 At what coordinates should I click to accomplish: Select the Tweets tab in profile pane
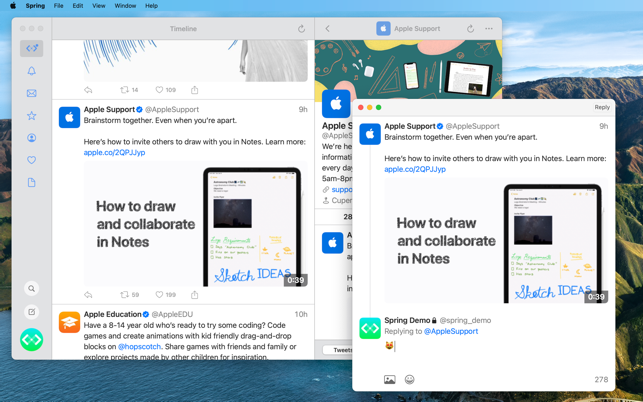(x=337, y=350)
